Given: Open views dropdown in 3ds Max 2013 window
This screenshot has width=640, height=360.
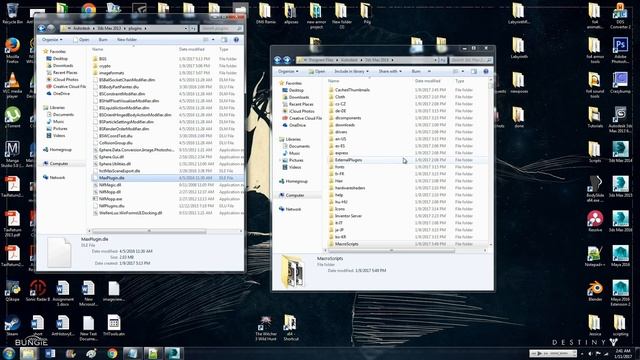Looking at the screenshot, I should [462, 71].
